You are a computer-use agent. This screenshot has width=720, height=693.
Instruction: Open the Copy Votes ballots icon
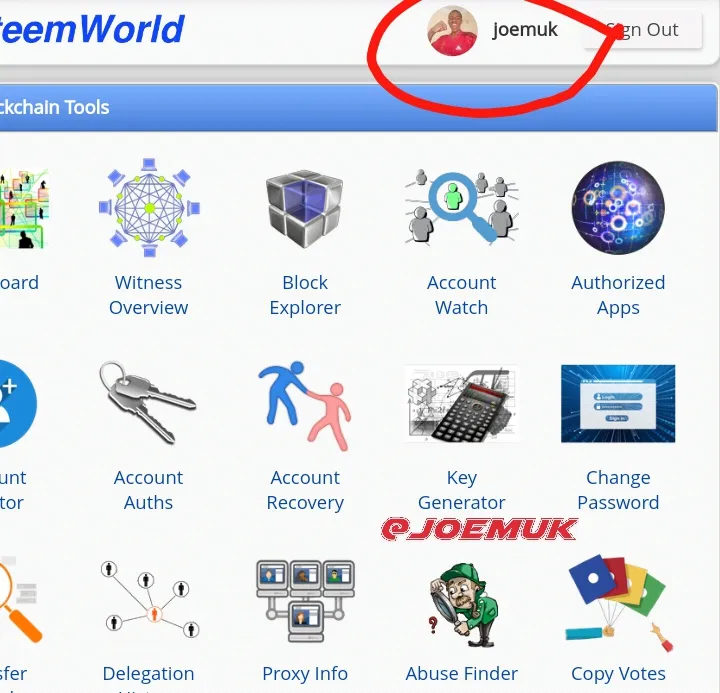tap(618, 603)
